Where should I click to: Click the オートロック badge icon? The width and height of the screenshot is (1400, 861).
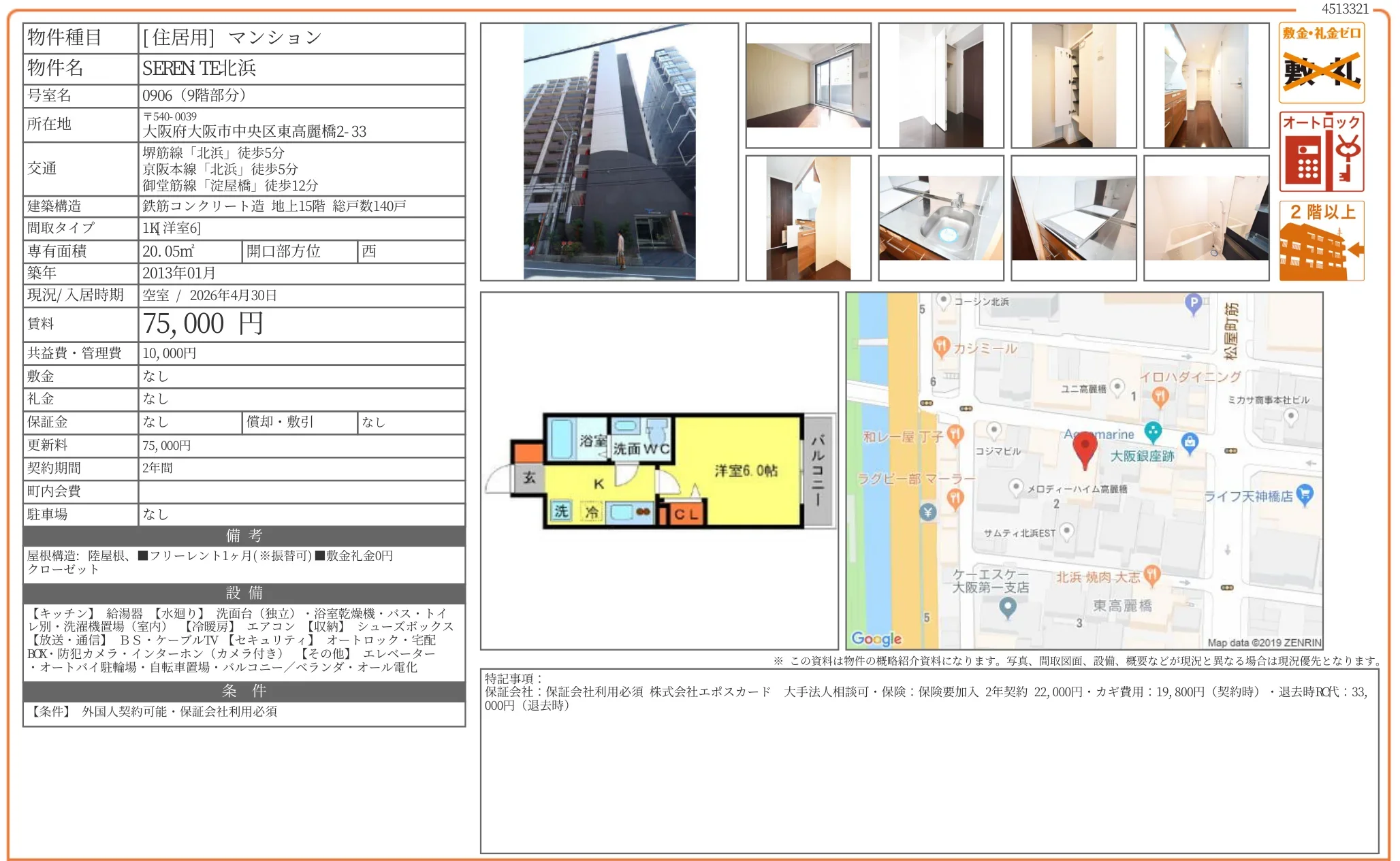click(x=1321, y=151)
